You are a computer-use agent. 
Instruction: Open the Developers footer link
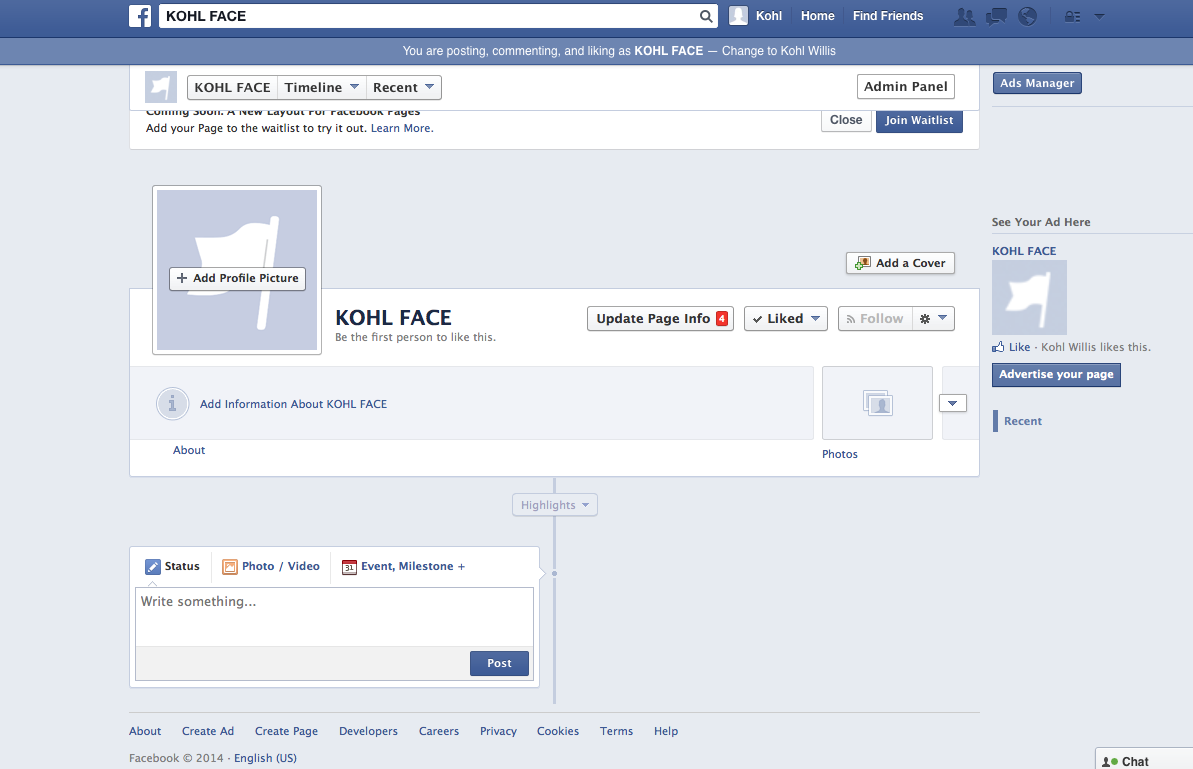pyautogui.click(x=368, y=731)
